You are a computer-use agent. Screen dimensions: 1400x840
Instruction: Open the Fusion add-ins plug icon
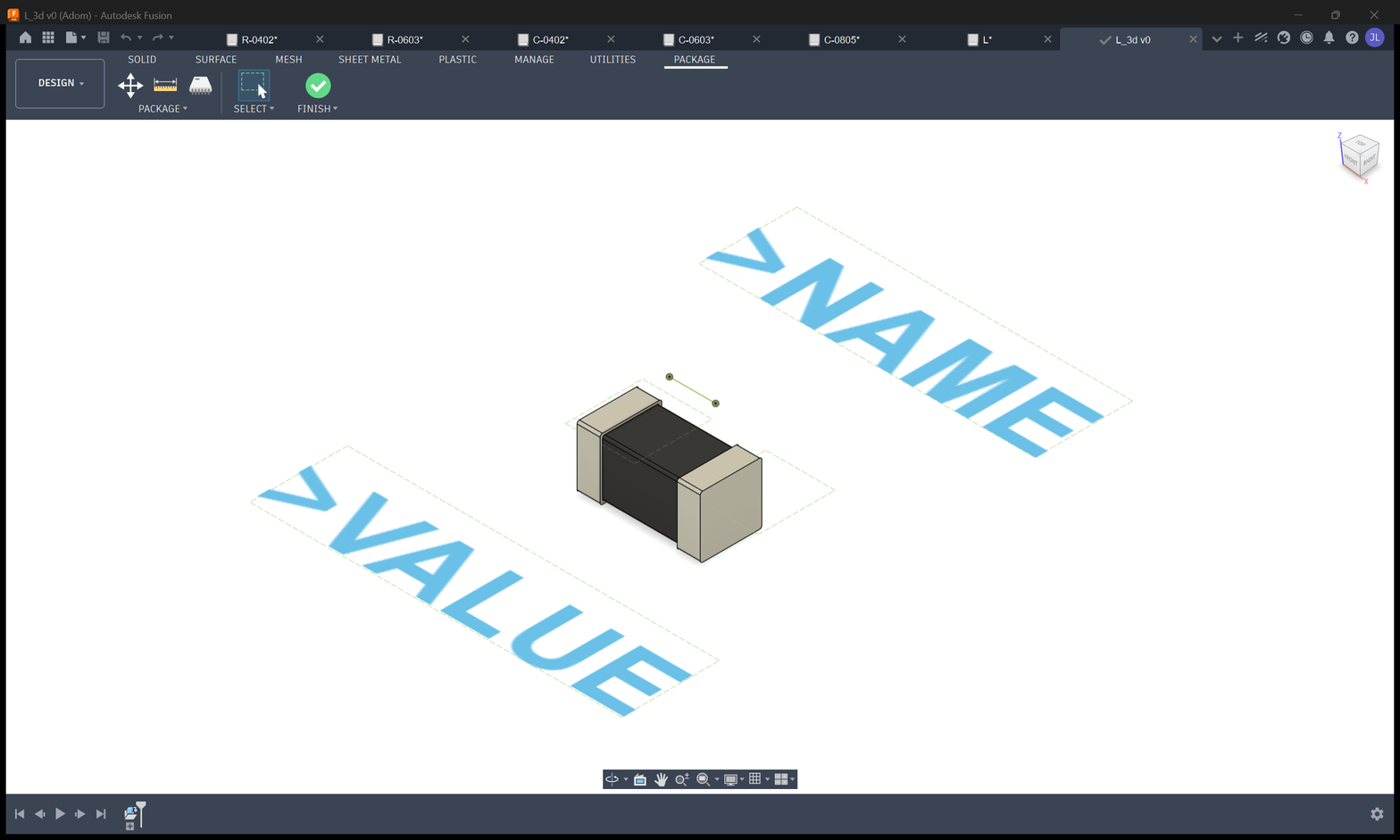pos(1284,37)
